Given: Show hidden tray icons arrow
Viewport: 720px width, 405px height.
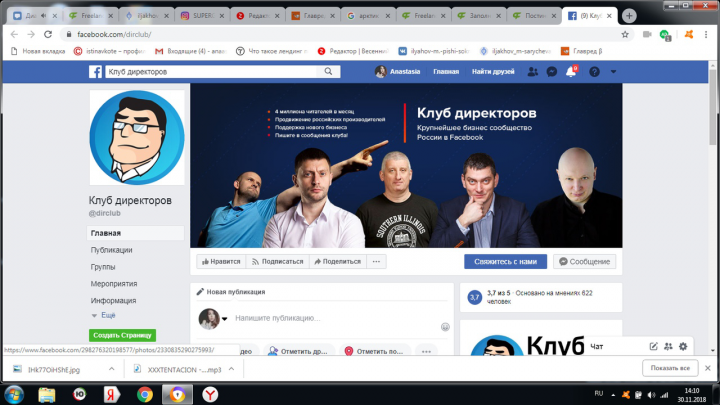Looking at the screenshot, I should pos(613,395).
